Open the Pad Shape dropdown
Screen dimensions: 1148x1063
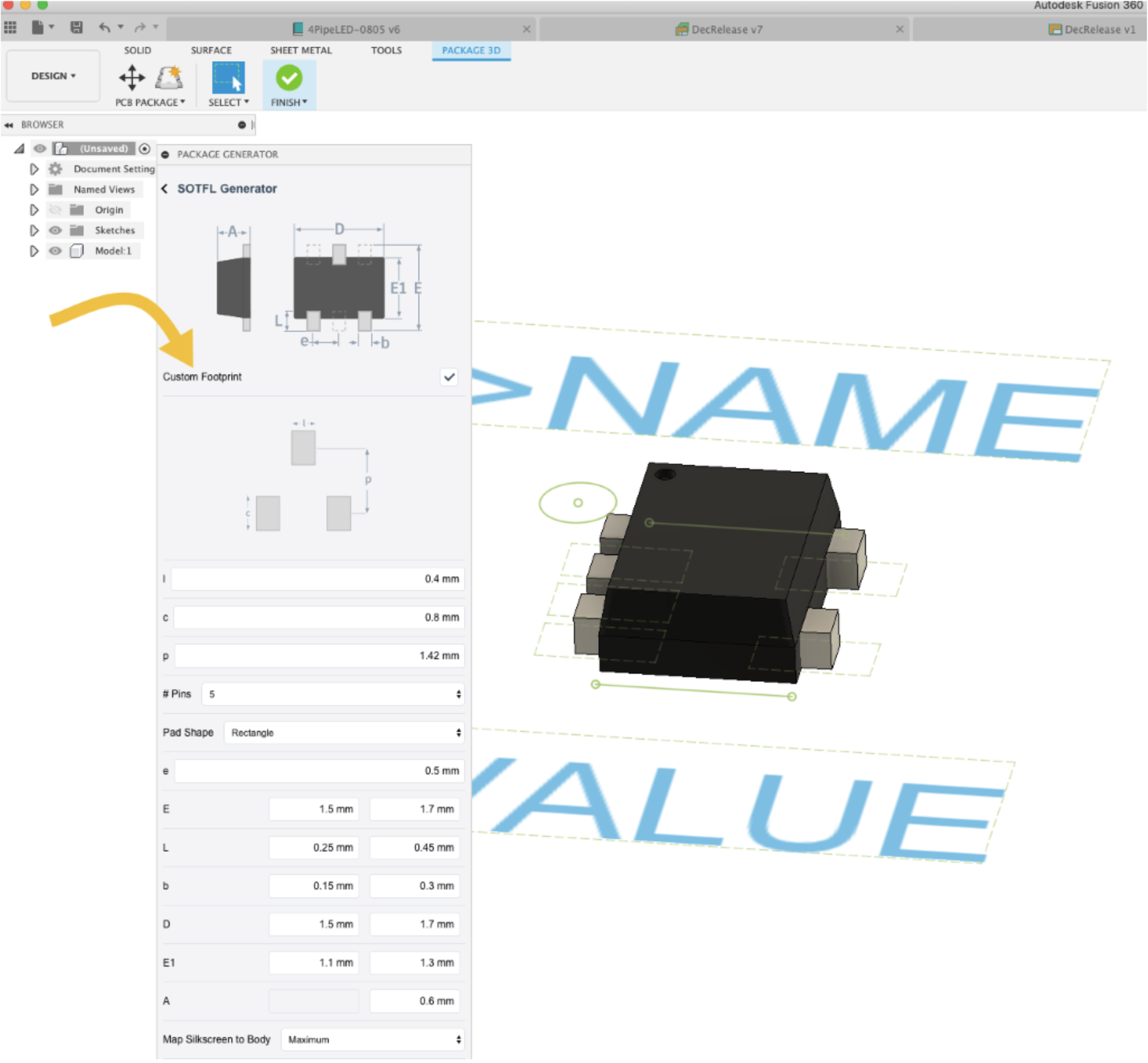tap(344, 733)
